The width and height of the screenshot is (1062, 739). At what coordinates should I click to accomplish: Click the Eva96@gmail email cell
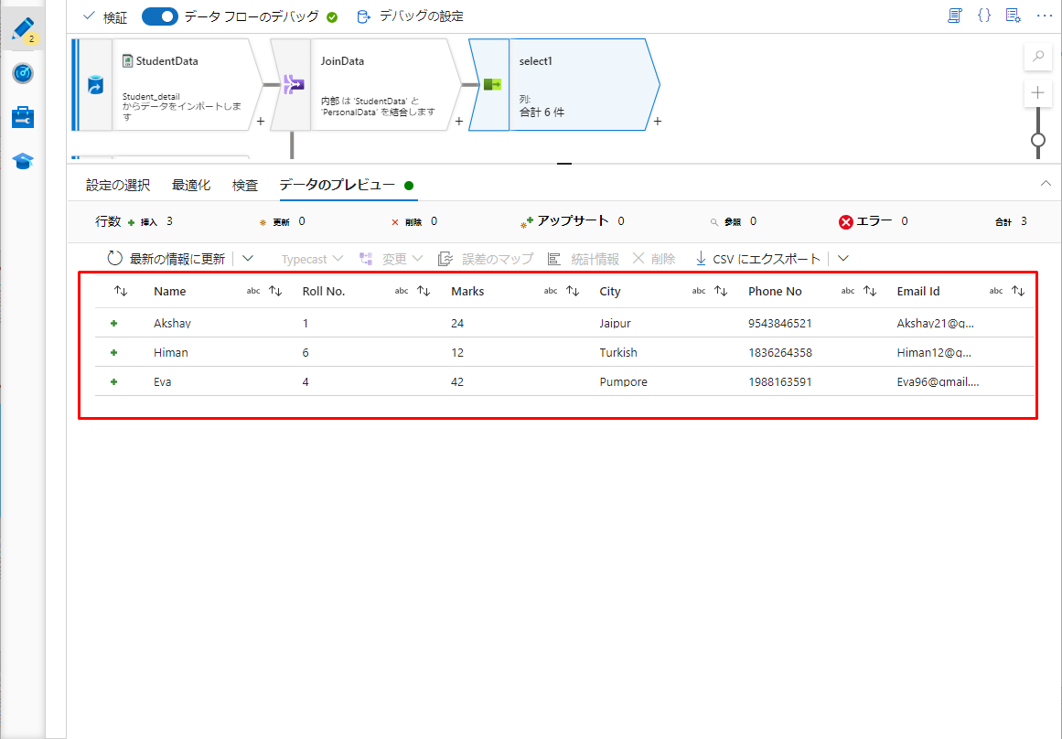pos(938,381)
